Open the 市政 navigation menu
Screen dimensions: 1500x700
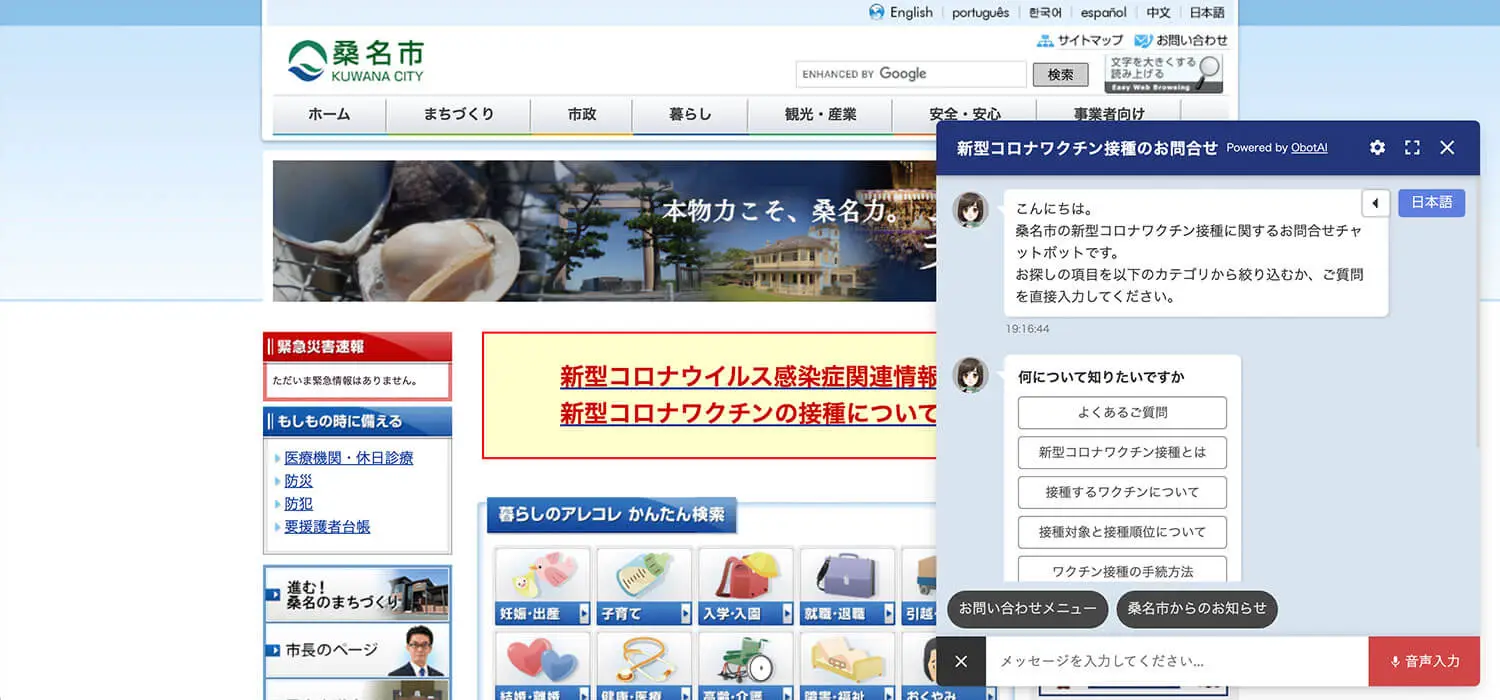point(581,114)
